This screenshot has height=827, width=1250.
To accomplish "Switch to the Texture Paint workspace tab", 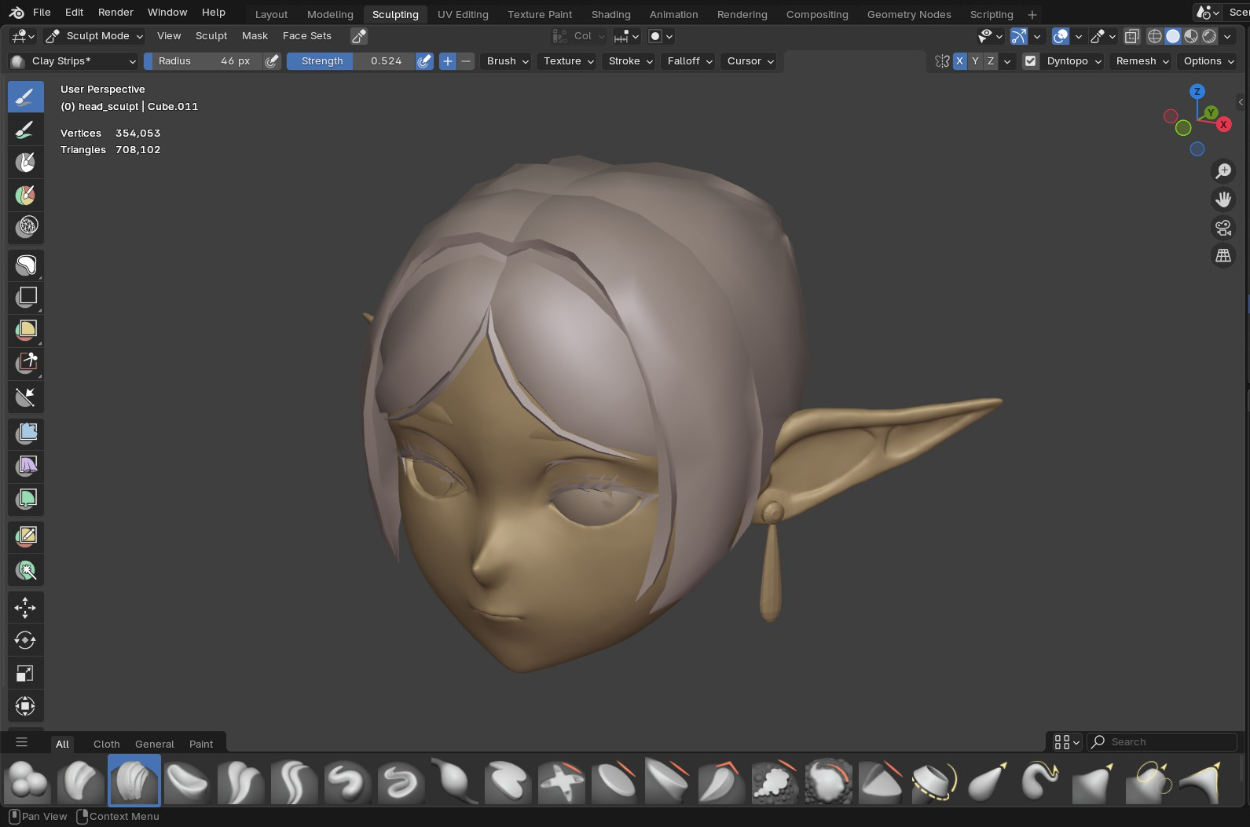I will (x=539, y=14).
